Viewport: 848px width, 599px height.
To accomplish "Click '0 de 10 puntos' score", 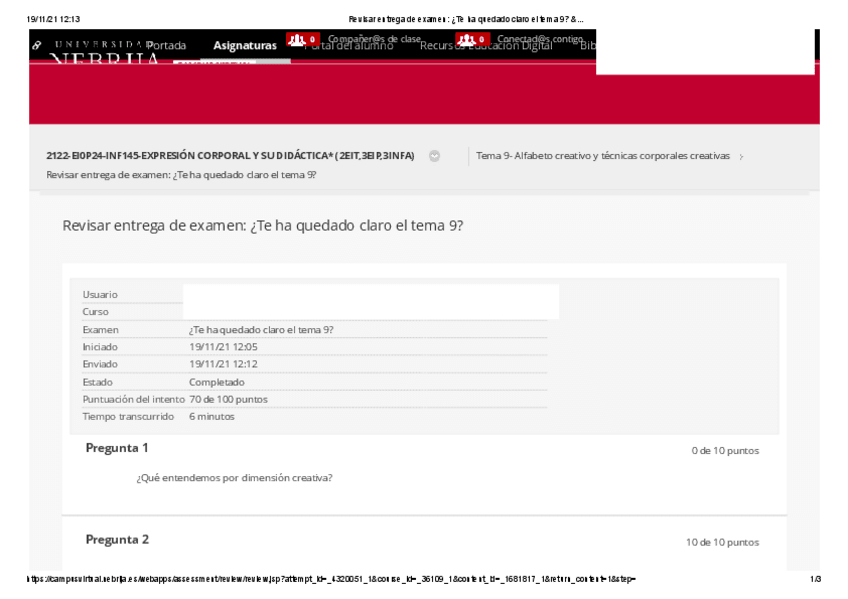I will tap(725, 451).
